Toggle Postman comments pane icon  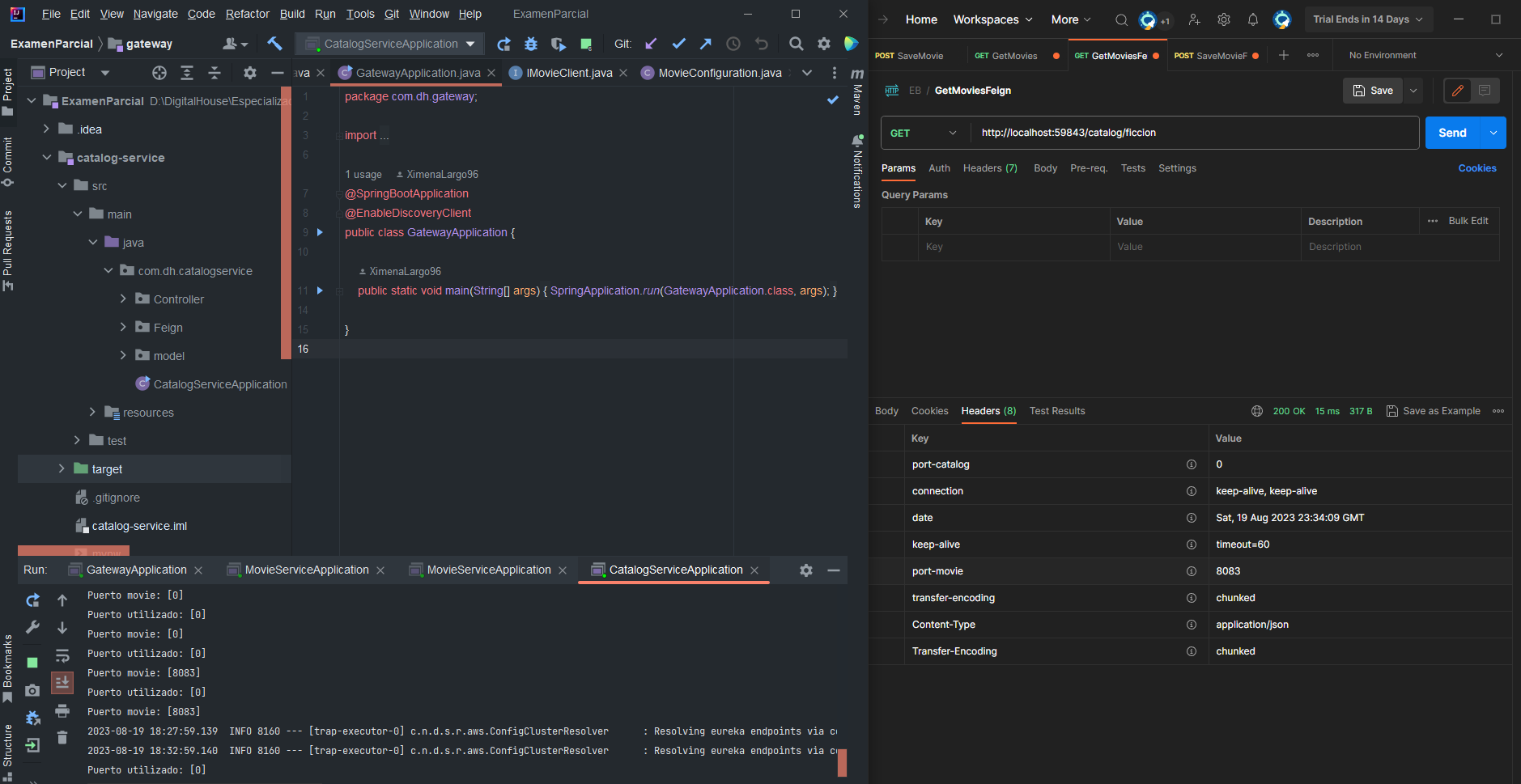(1485, 91)
